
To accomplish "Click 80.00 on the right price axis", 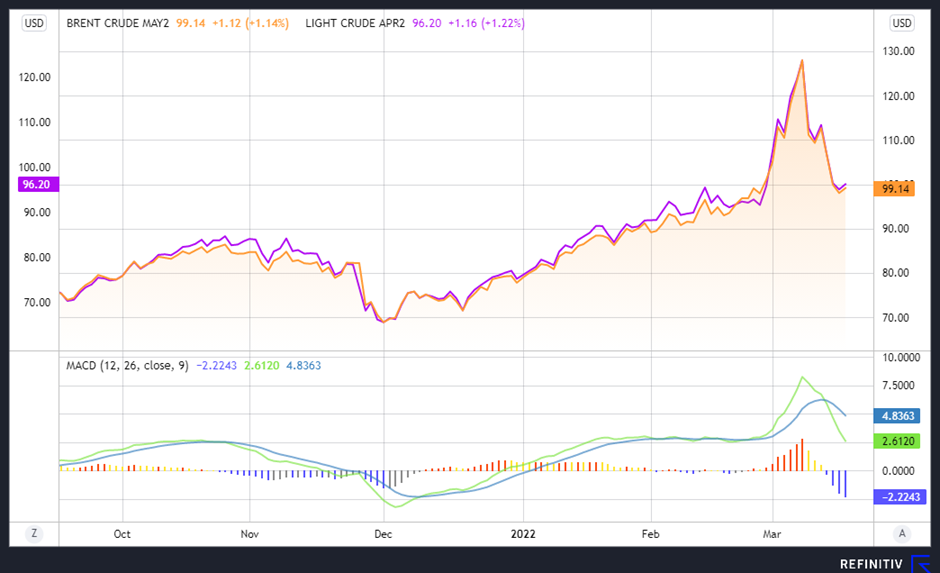I will click(x=896, y=273).
